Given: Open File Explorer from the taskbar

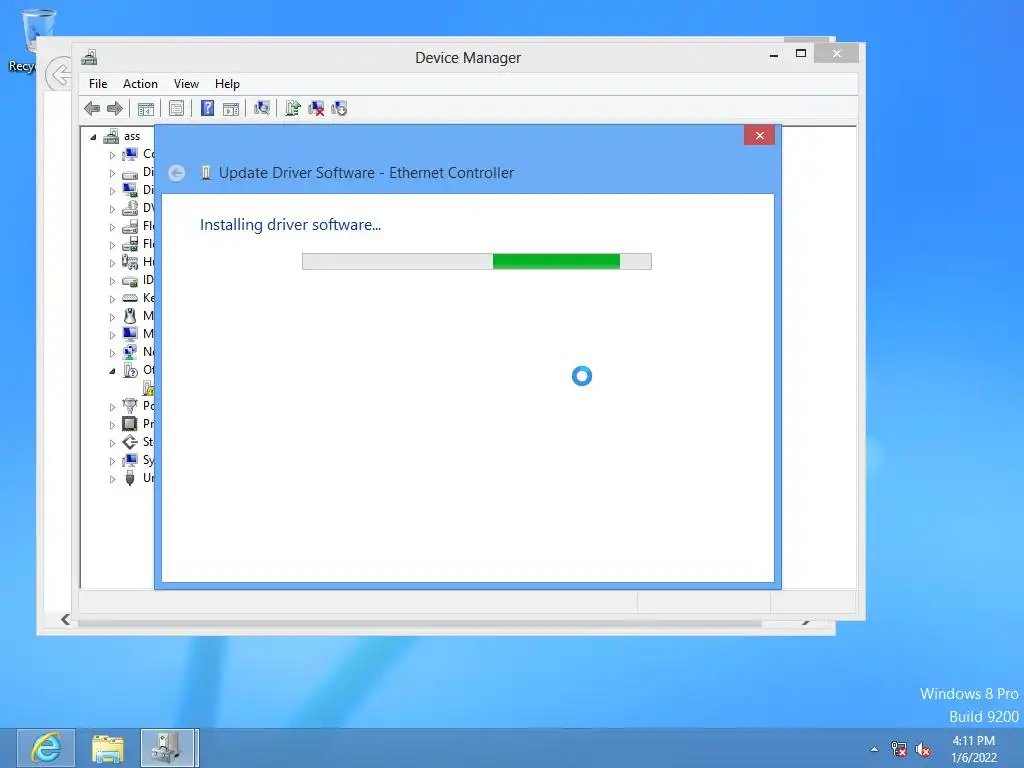Looking at the screenshot, I should pyautogui.click(x=108, y=748).
